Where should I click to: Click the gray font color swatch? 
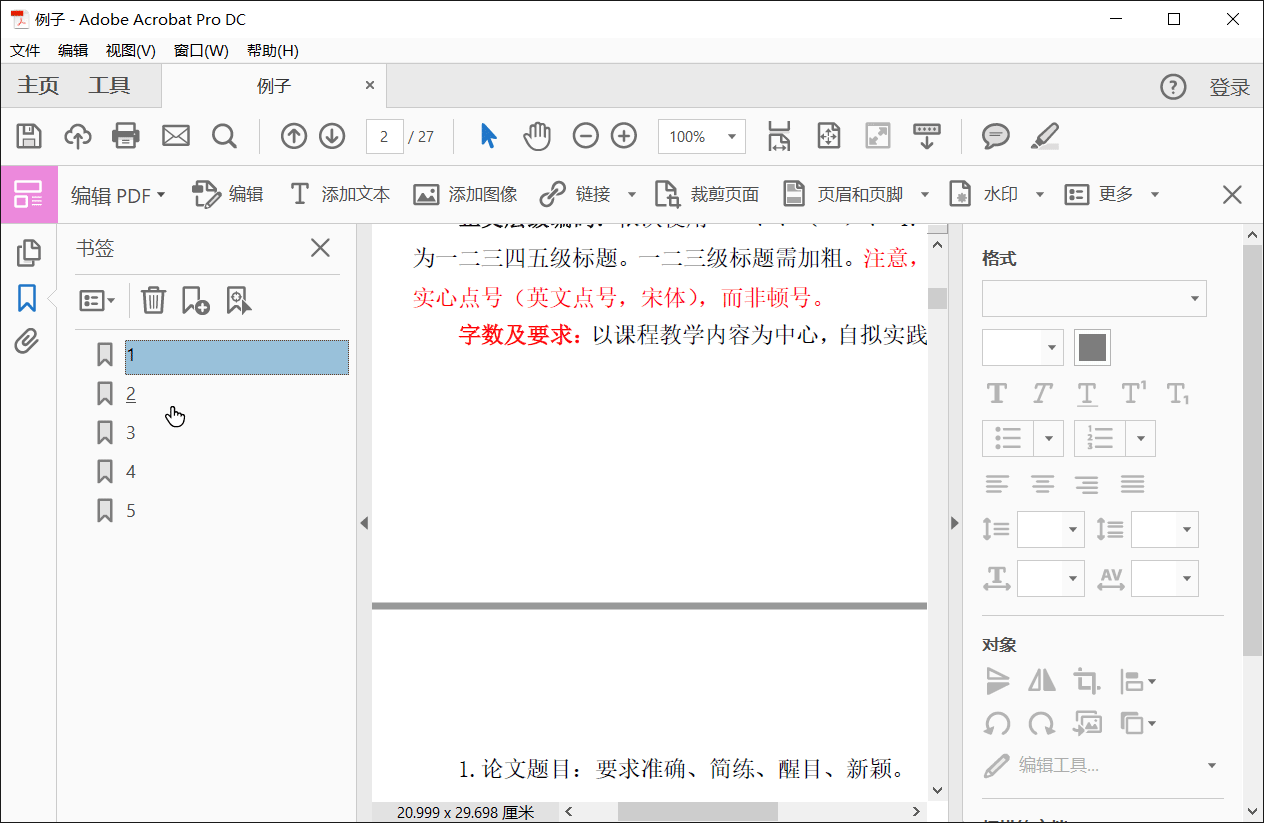pos(1092,348)
